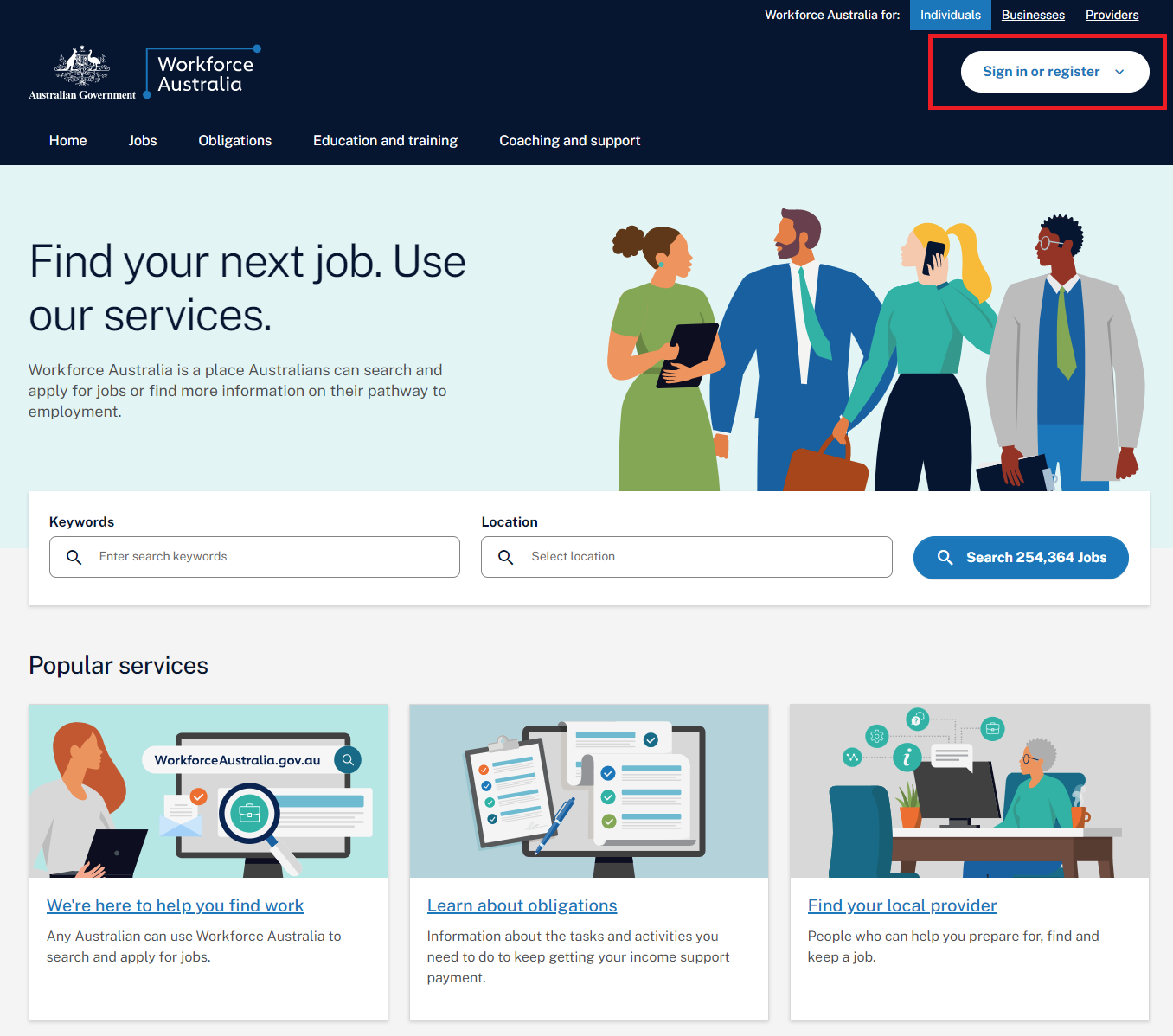Image resolution: width=1173 pixels, height=1036 pixels.
Task: Click the Popular services heading
Action: [119, 665]
